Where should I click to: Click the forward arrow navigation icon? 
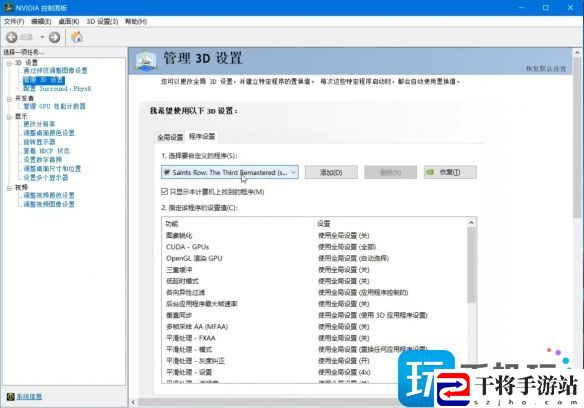click(x=54, y=37)
